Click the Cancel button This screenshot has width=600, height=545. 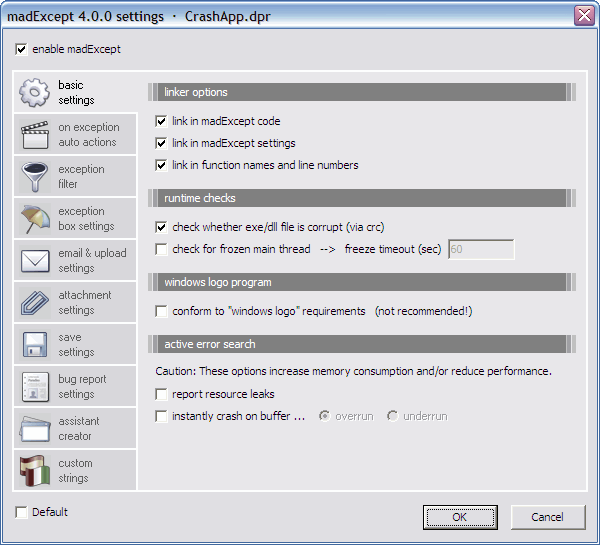point(547,517)
